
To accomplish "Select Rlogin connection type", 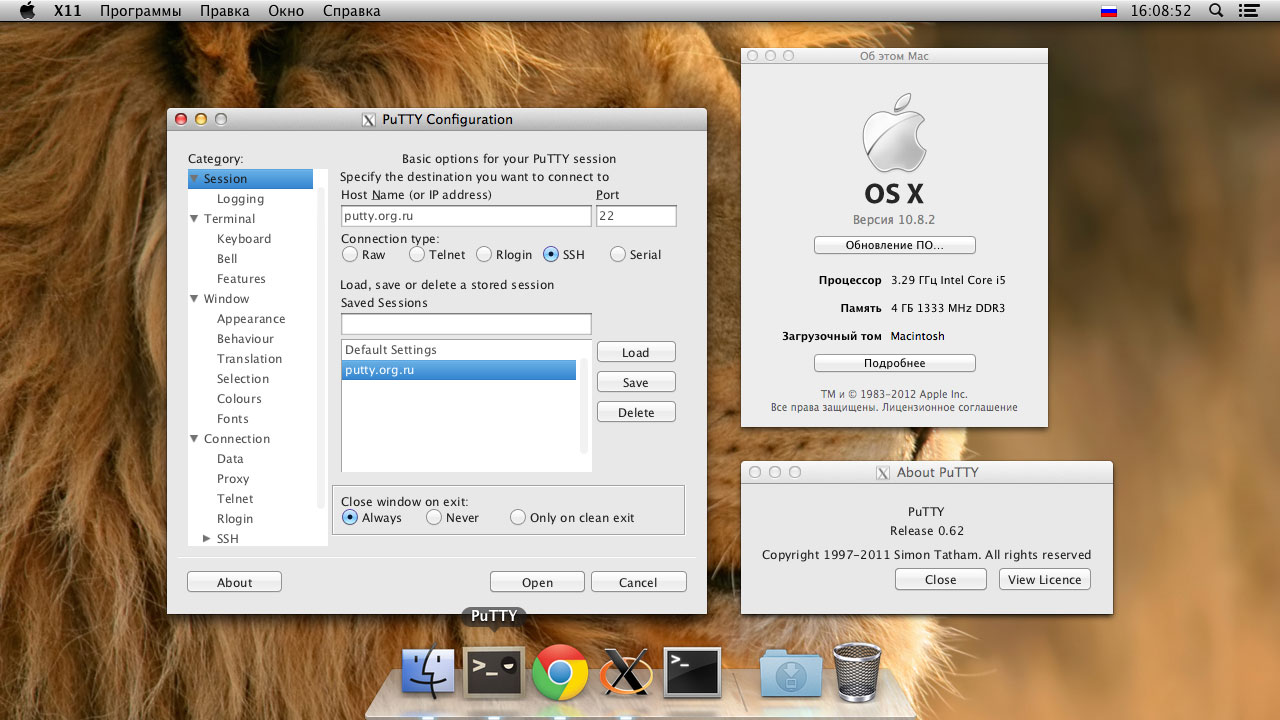I will [x=484, y=254].
